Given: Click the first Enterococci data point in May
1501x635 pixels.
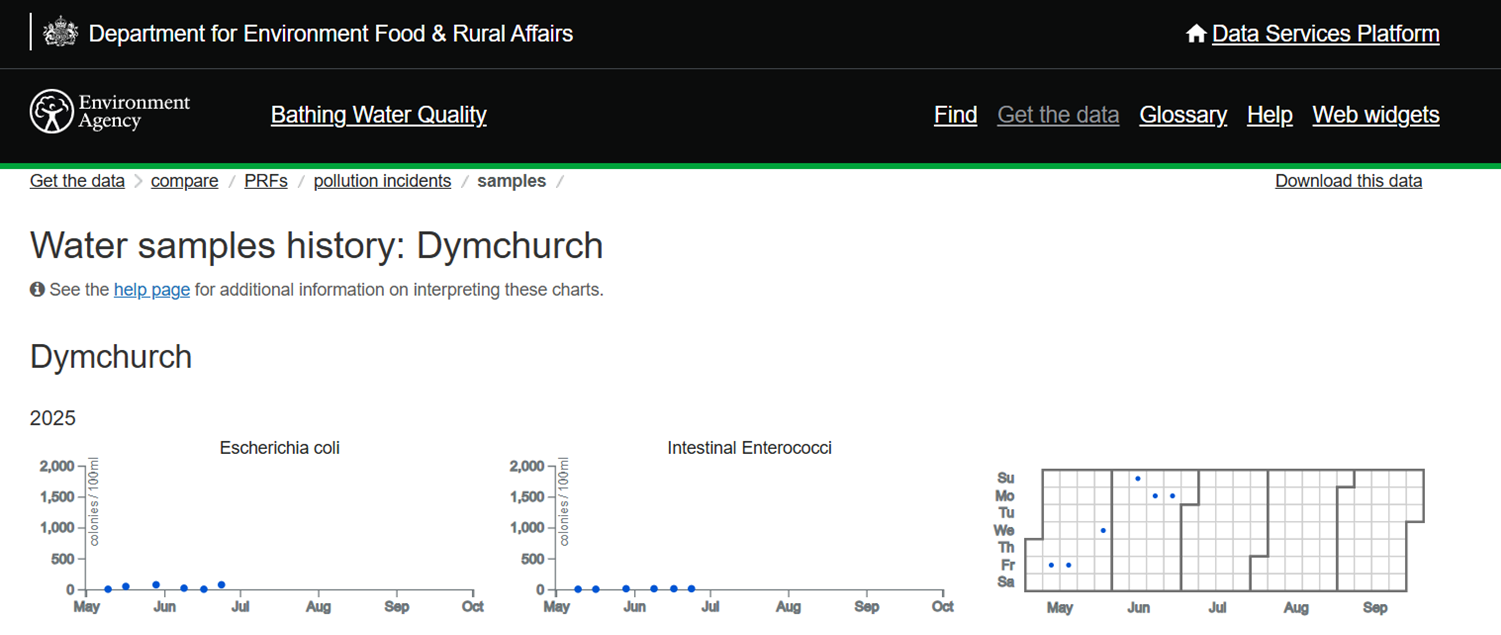Looking at the screenshot, I should pos(578,589).
